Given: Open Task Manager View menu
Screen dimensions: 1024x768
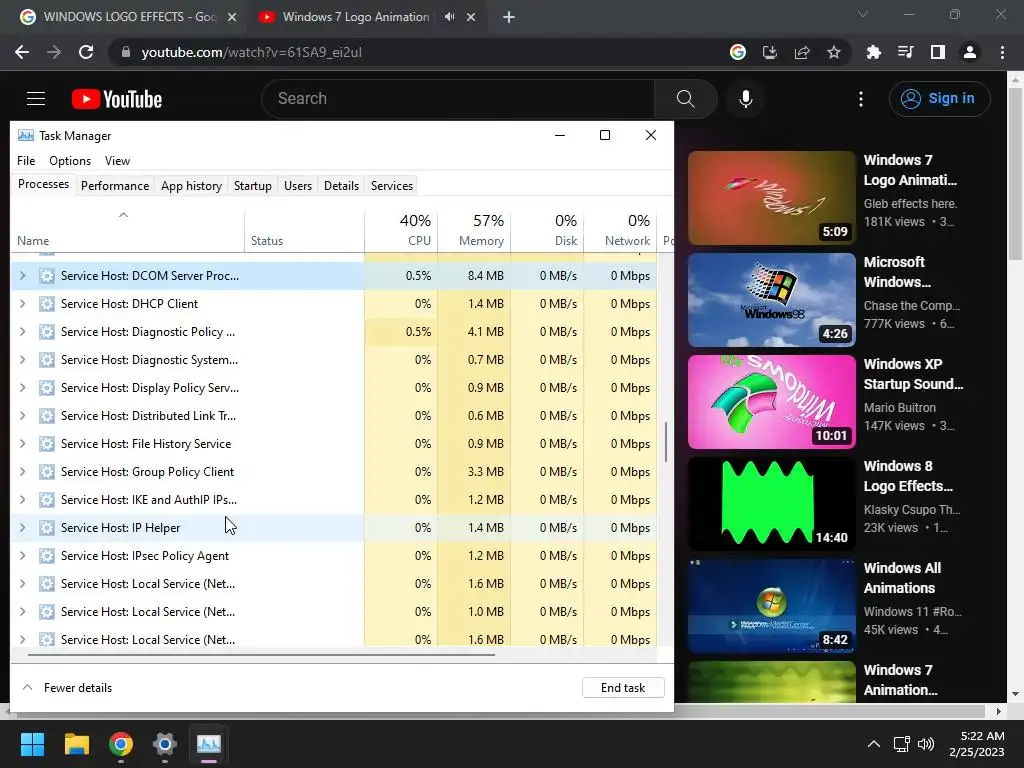Looking at the screenshot, I should [118, 161].
